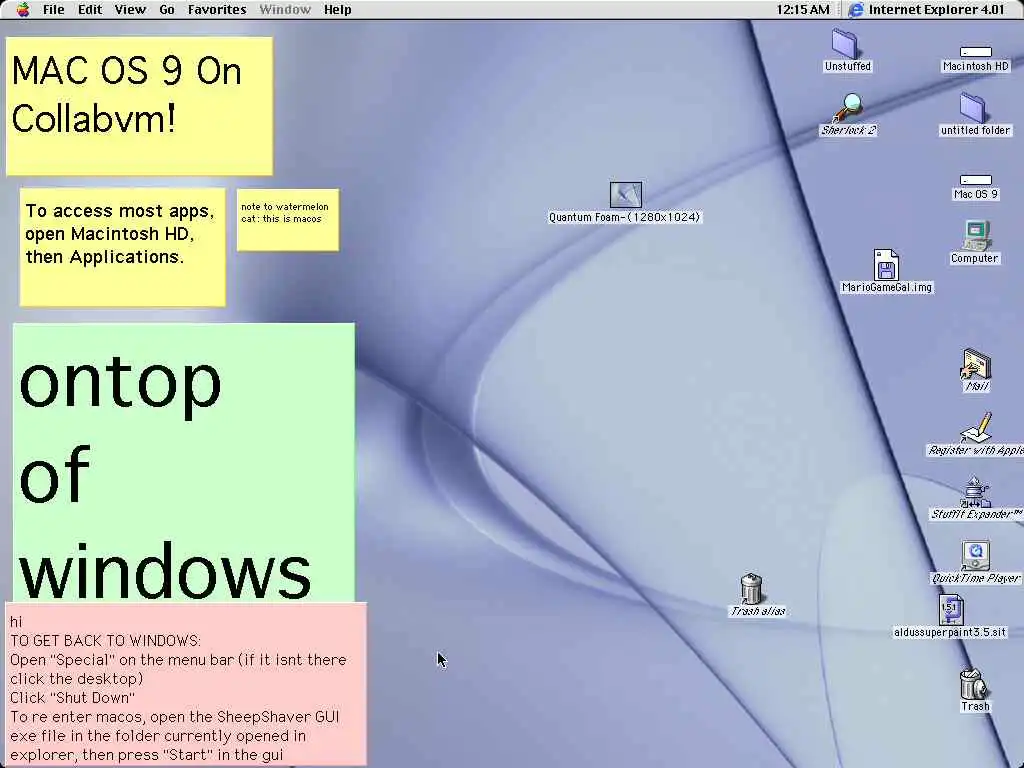The image size is (1024, 768).
Task: Select the MarioGameGal.img disk image
Action: 886,264
